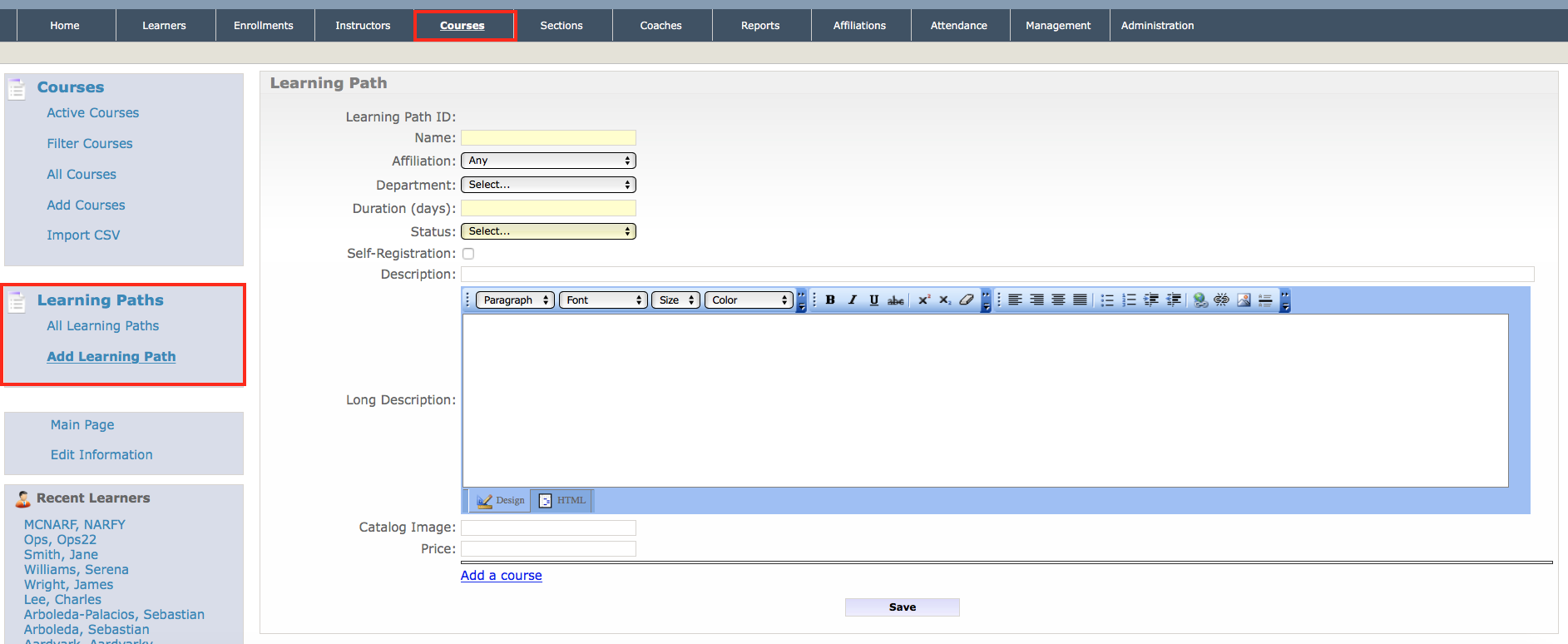Click the justify alignment icon
The image size is (1568, 644).
[x=1080, y=300]
